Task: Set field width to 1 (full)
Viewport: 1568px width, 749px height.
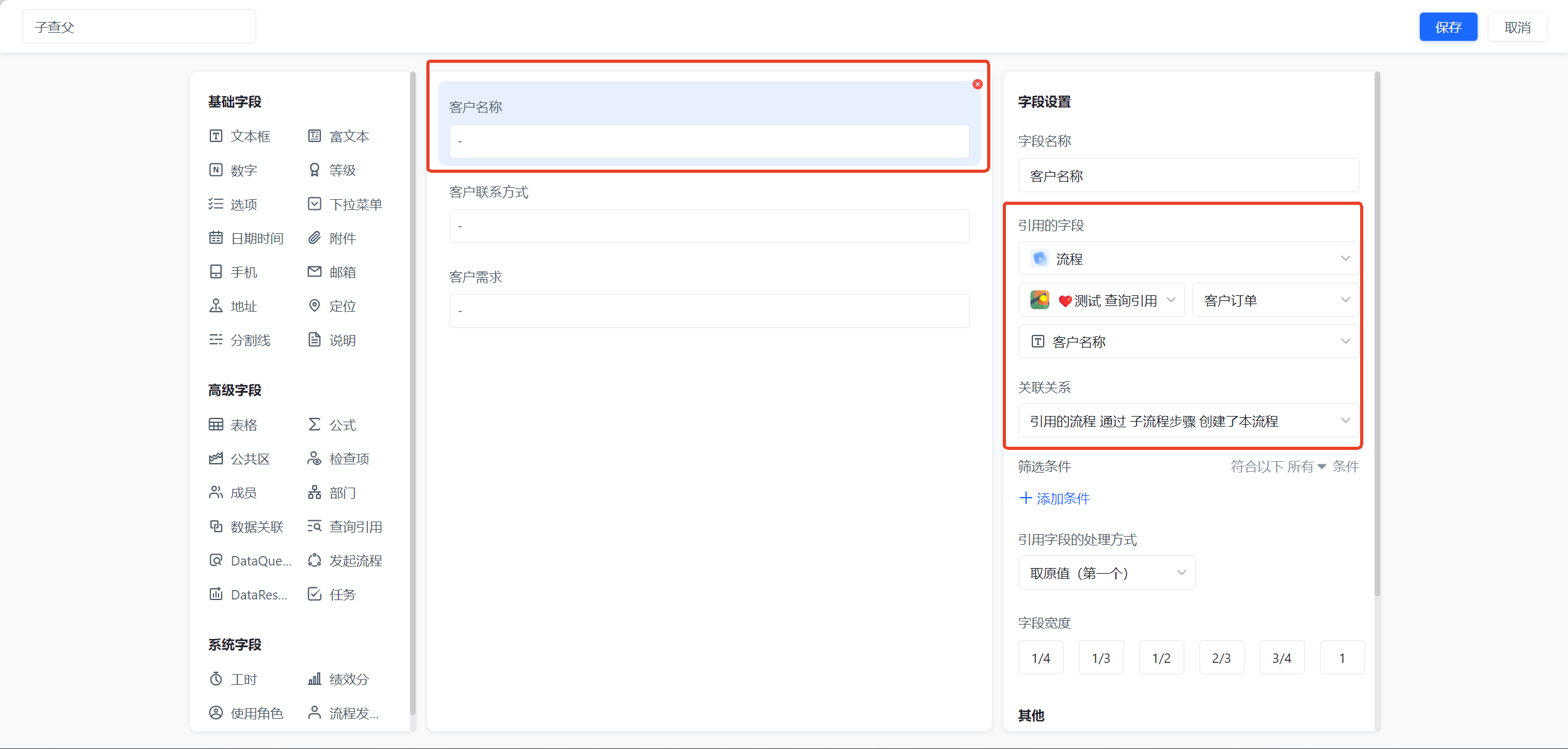Action: [x=1343, y=658]
